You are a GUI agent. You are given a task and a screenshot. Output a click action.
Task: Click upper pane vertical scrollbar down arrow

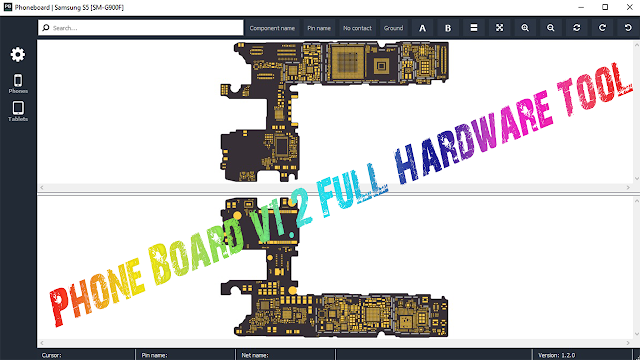pyautogui.click(x=636, y=179)
